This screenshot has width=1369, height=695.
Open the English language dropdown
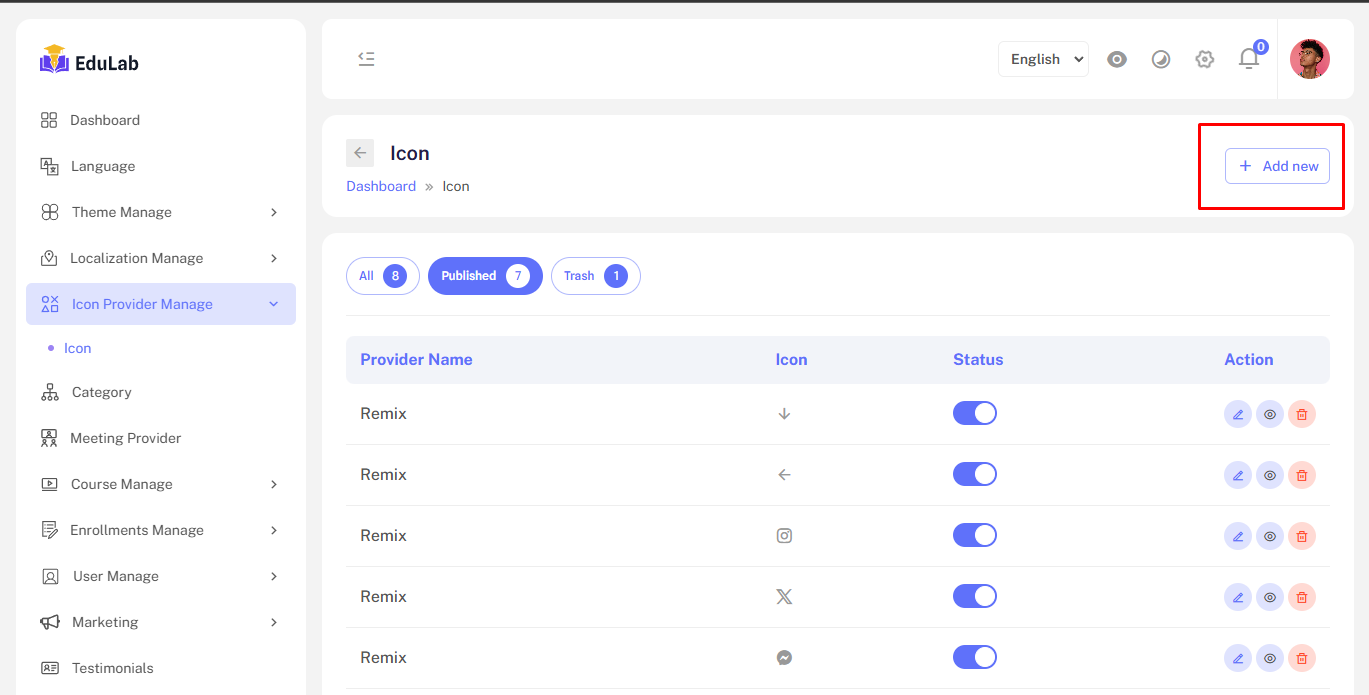[x=1043, y=59]
